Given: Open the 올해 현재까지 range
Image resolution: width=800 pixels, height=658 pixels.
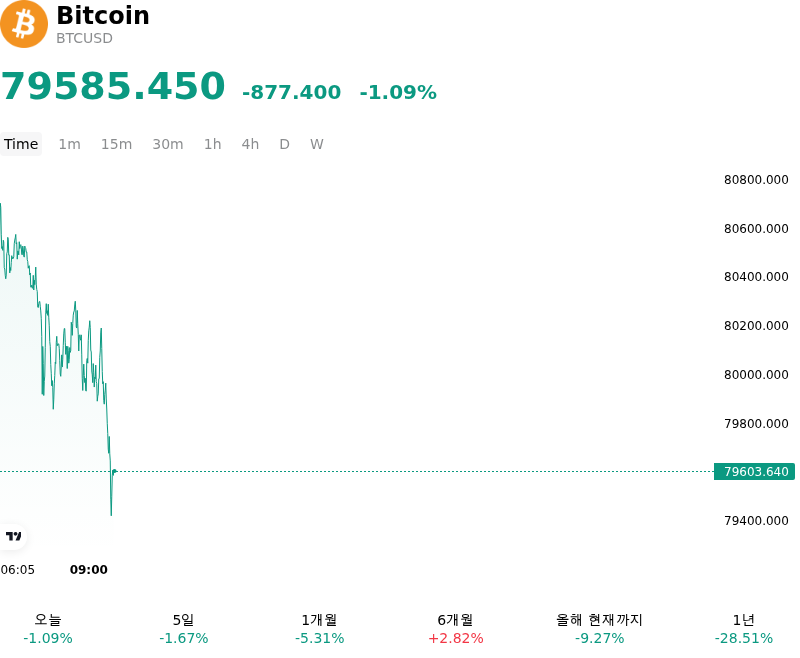Looking at the screenshot, I should [x=599, y=629].
